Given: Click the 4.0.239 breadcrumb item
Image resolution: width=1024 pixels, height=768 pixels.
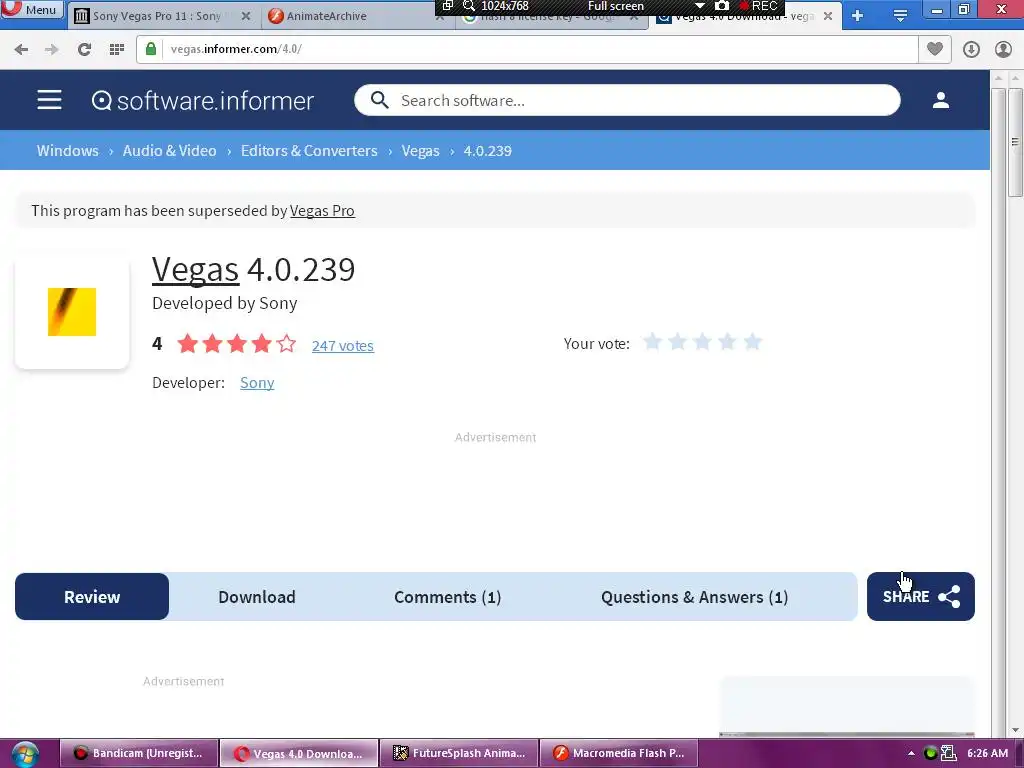Looking at the screenshot, I should click(488, 151).
